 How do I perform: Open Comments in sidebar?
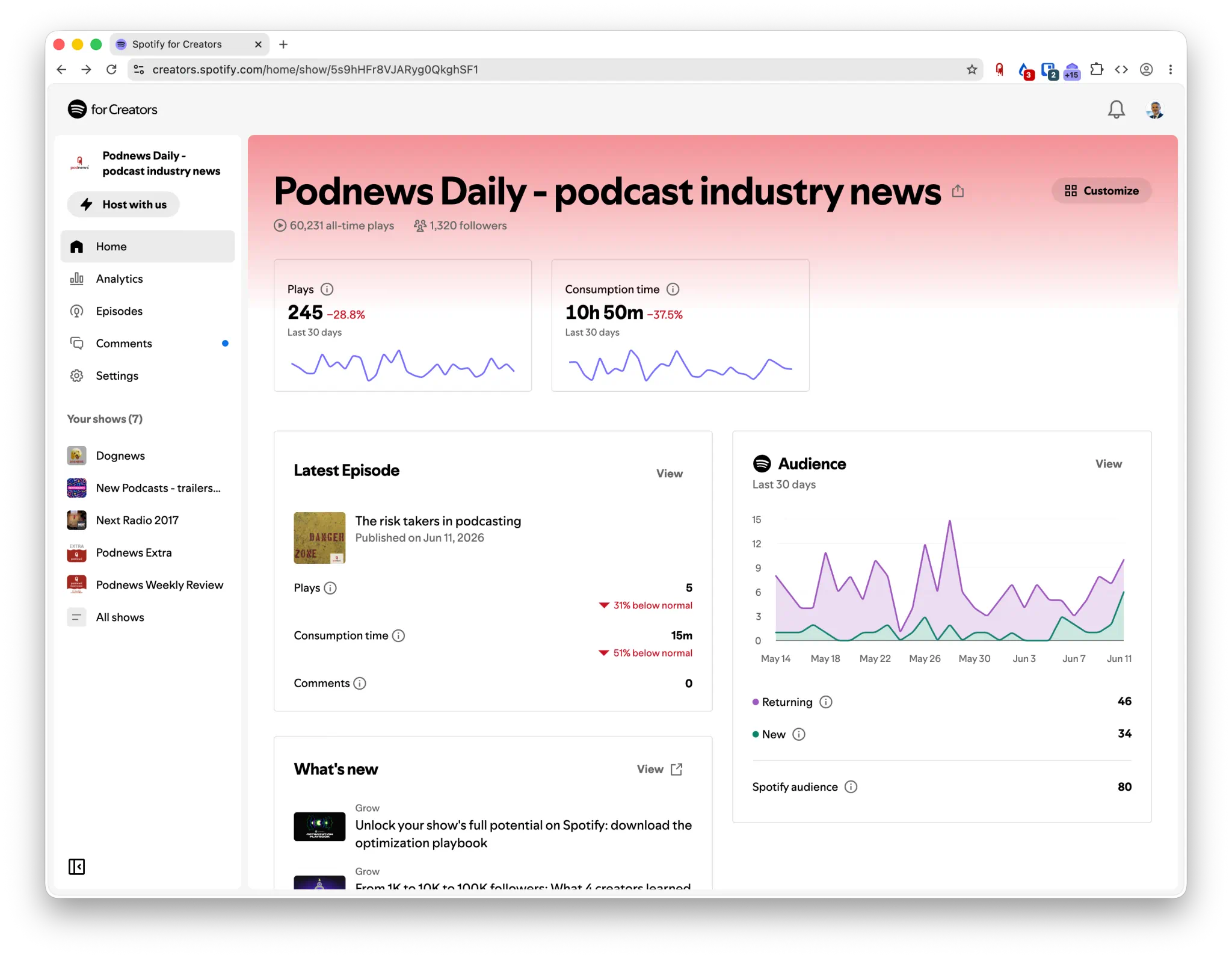(x=147, y=344)
